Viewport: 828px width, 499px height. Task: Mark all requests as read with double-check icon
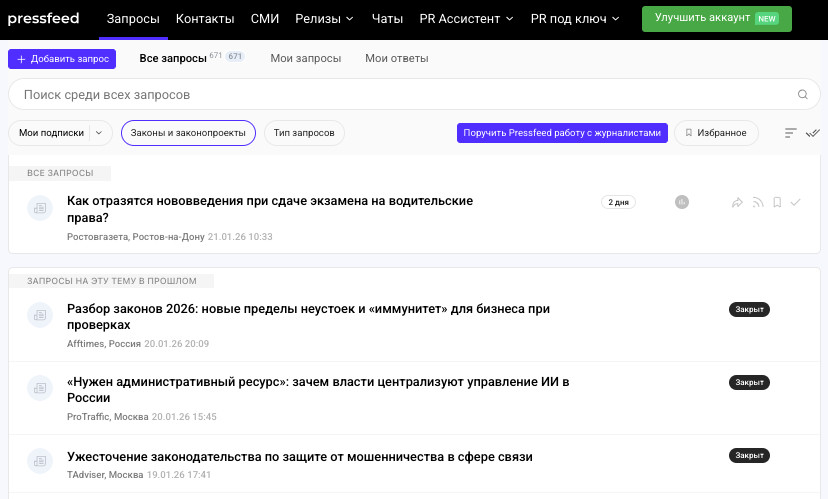tap(812, 133)
